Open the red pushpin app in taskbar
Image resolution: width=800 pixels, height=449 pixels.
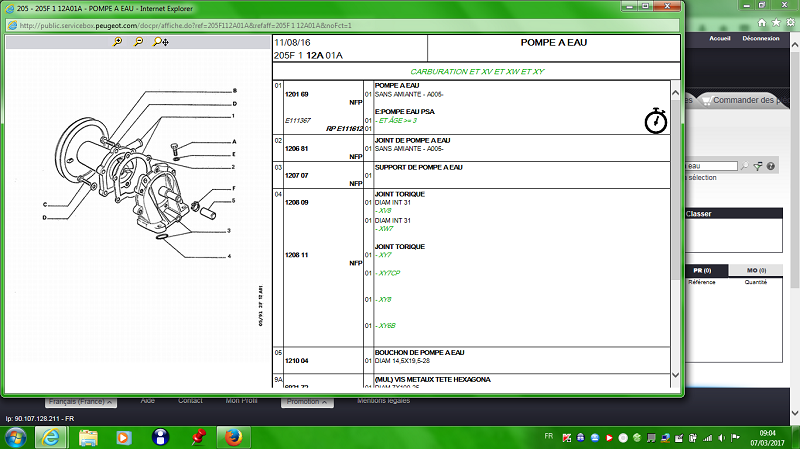198,437
